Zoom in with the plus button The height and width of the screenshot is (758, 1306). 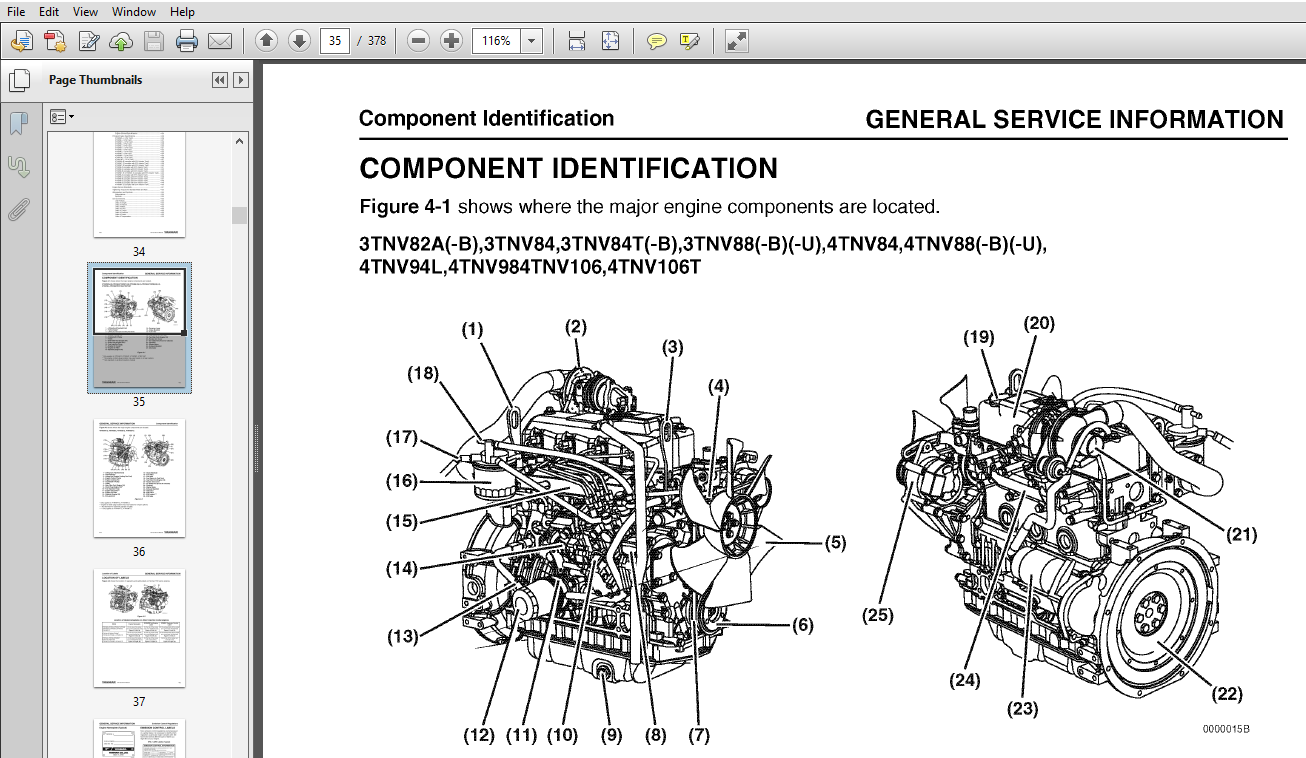[x=452, y=41]
